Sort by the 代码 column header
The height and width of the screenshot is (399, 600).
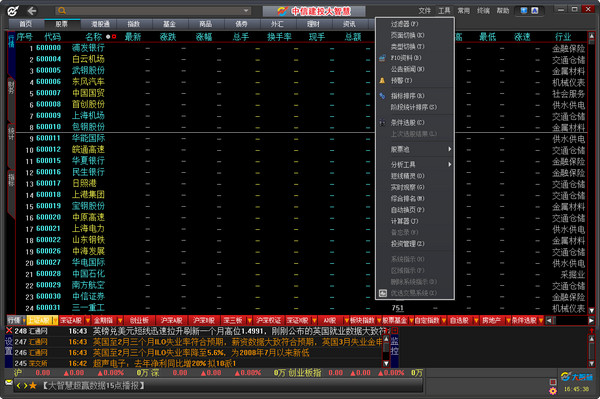click(x=52, y=37)
